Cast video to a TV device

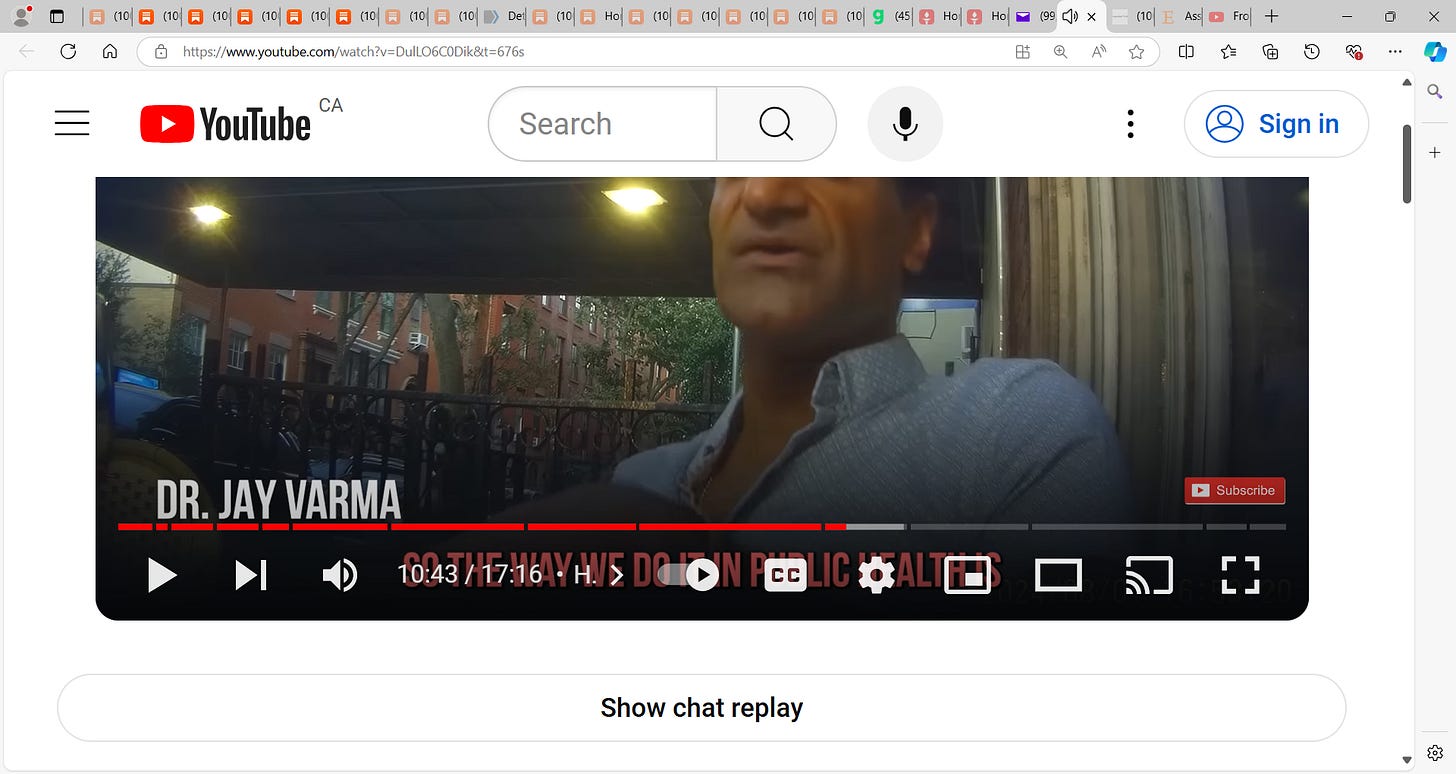1149,575
